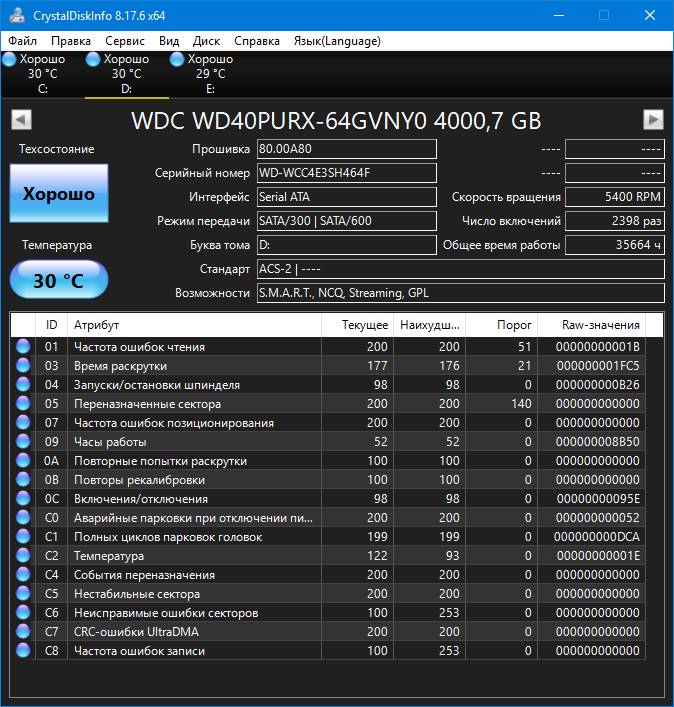Open the Язык(Language) menu

point(336,41)
